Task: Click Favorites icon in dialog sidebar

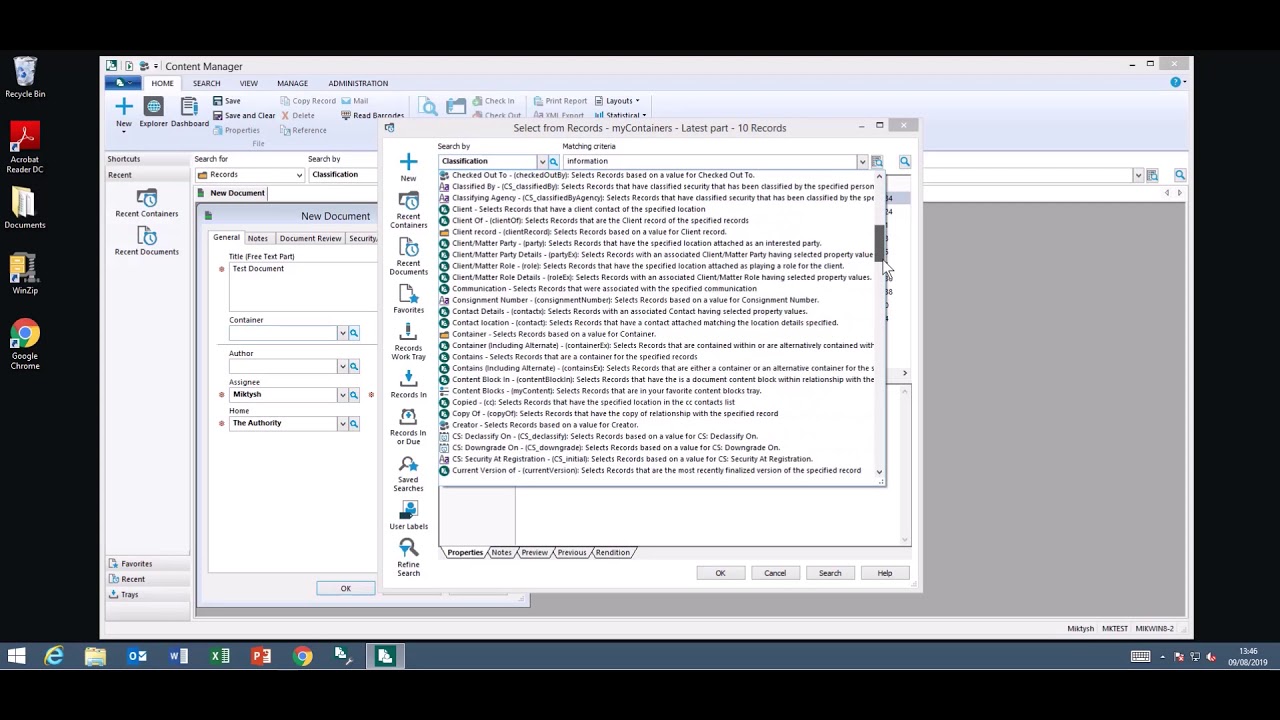Action: 408,298
